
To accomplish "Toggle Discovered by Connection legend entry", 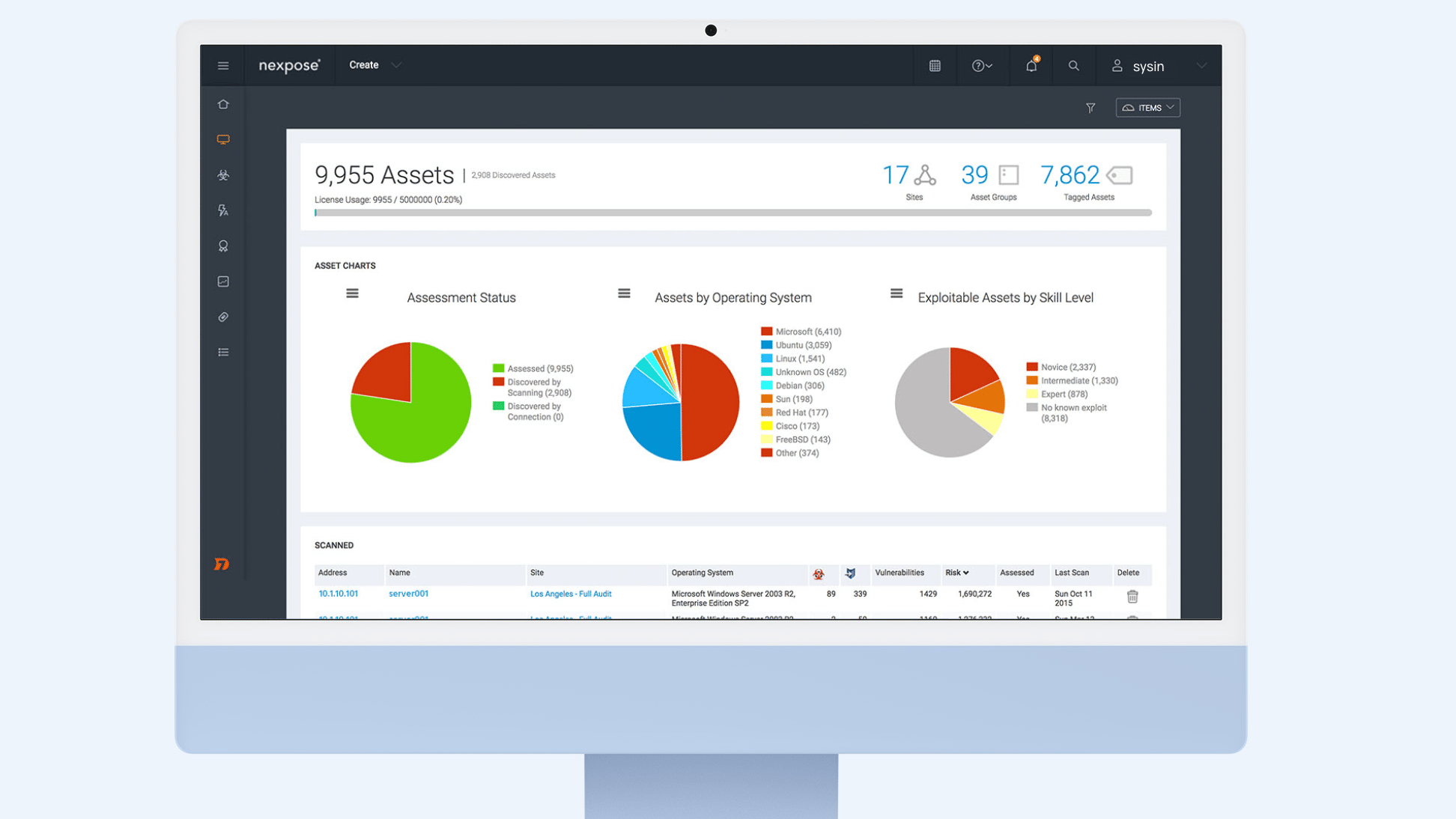I will pos(528,412).
